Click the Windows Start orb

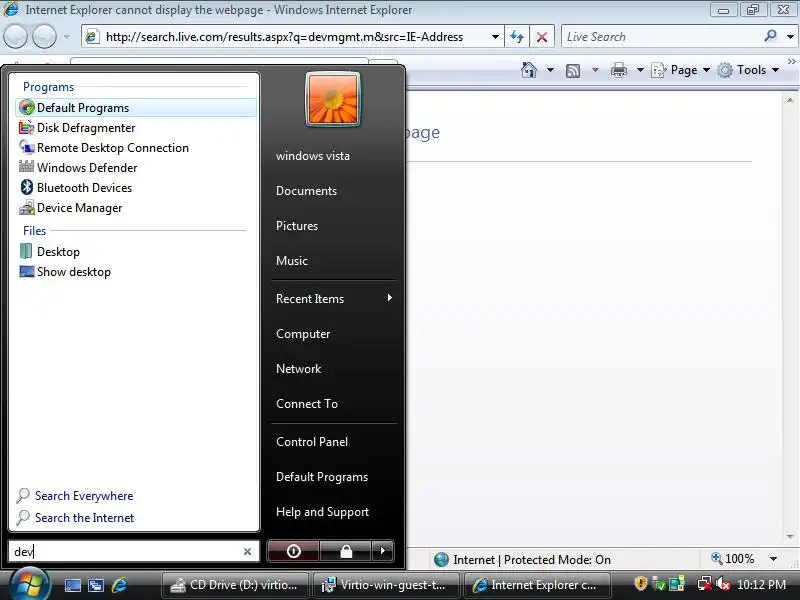coord(28,585)
